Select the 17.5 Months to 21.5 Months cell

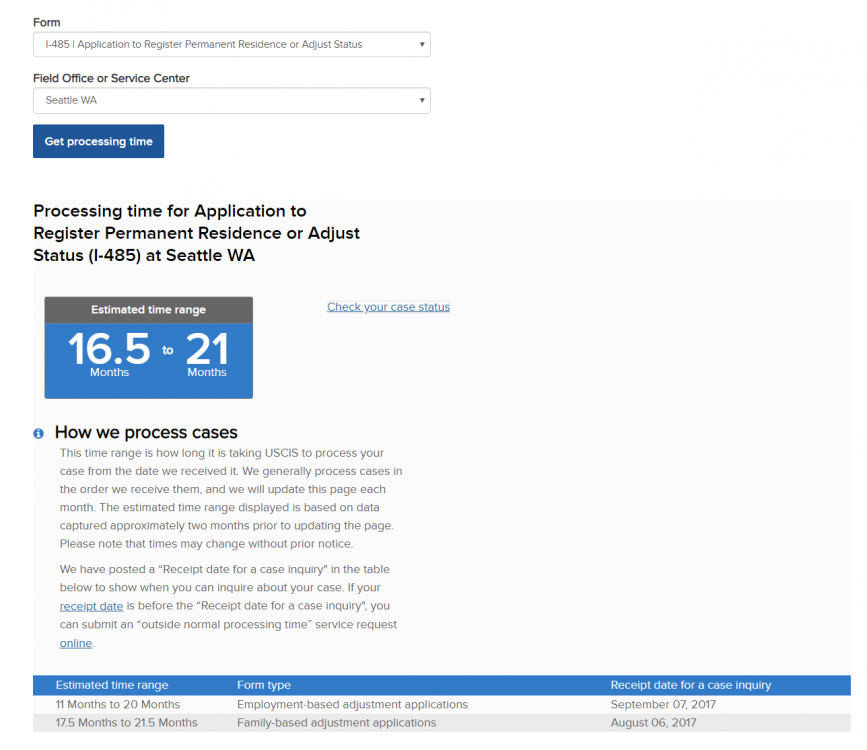126,722
